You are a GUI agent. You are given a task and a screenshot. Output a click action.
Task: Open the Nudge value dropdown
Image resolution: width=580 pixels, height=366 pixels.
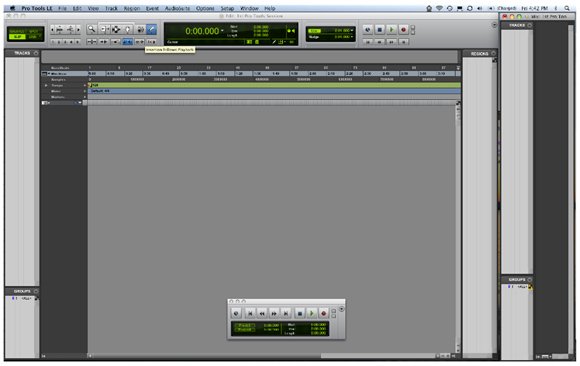(351, 37)
